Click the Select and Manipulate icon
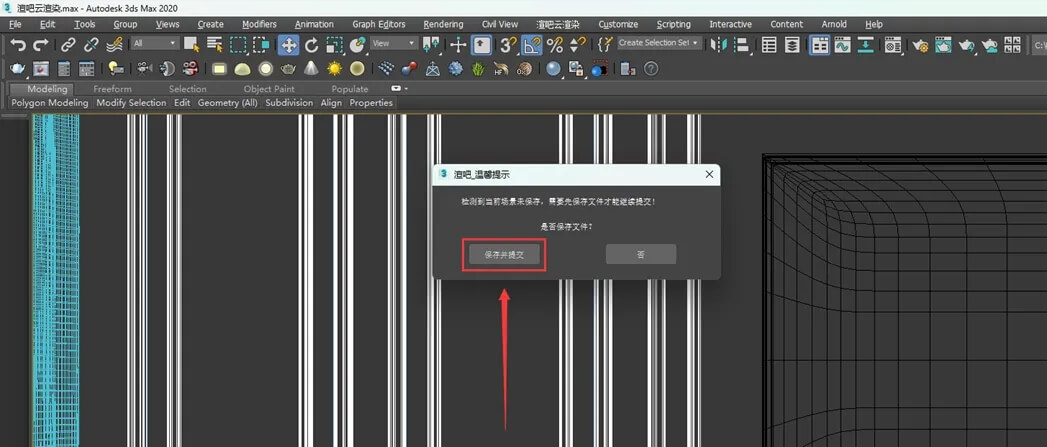Screen dimensions: 1047x447 (x=458, y=45)
